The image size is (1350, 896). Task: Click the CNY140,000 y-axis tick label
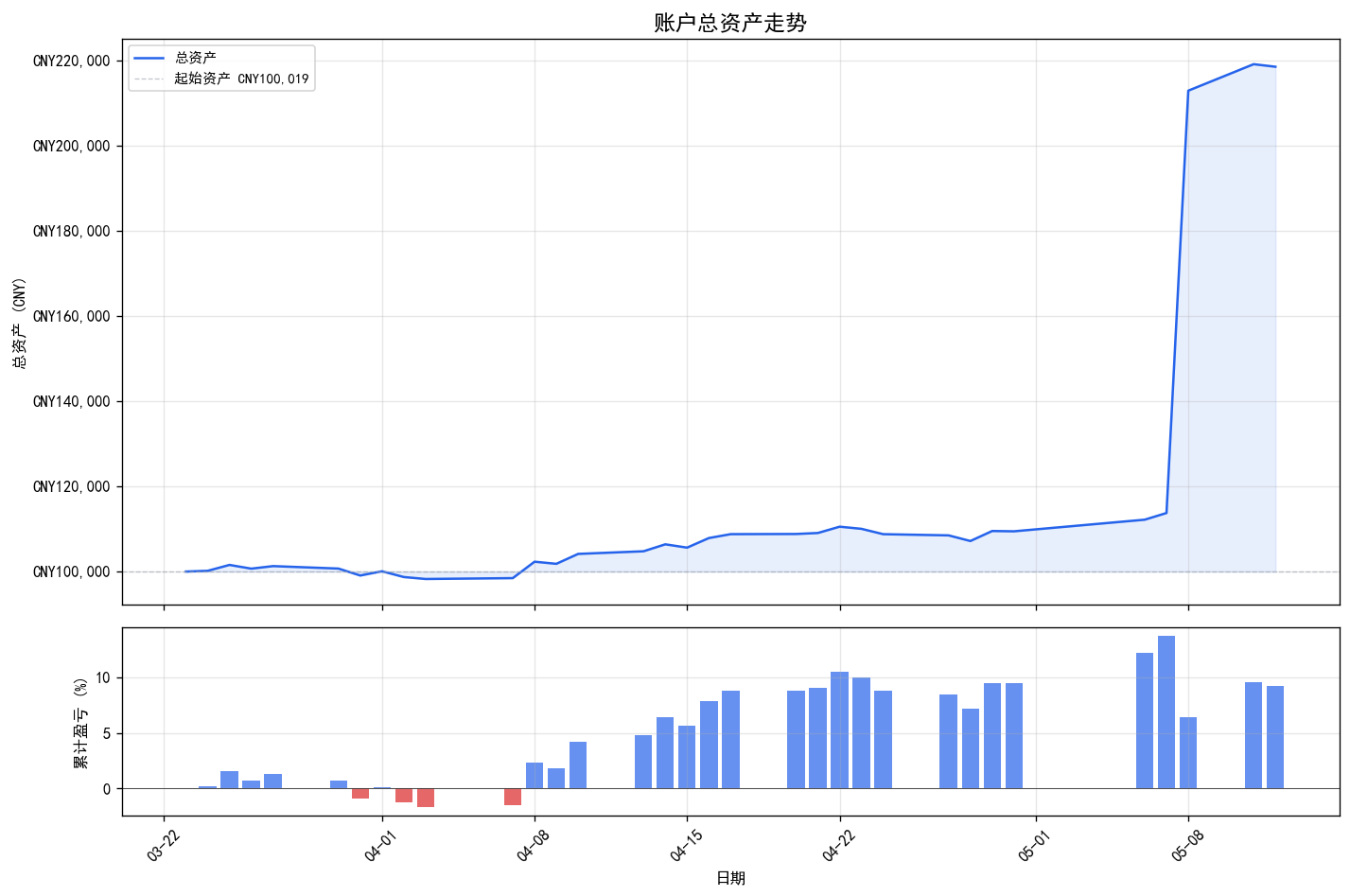click(72, 402)
